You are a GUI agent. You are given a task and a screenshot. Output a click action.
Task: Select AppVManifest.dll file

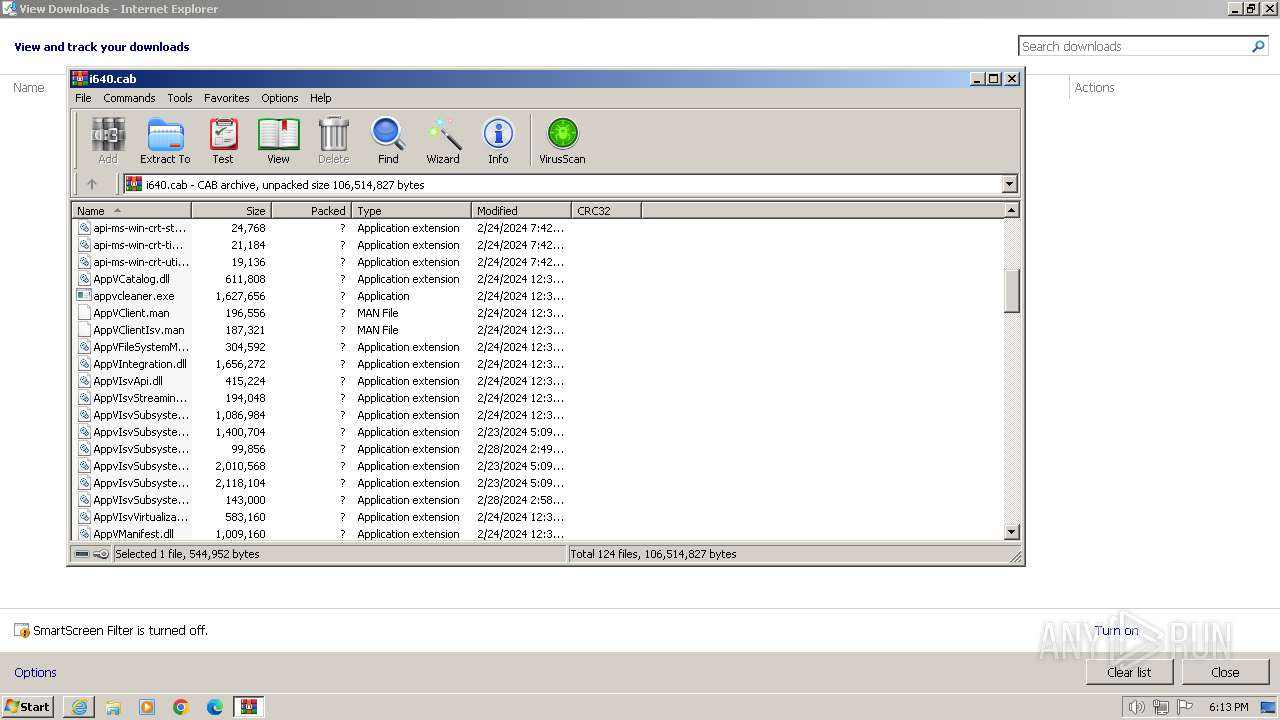[133, 534]
